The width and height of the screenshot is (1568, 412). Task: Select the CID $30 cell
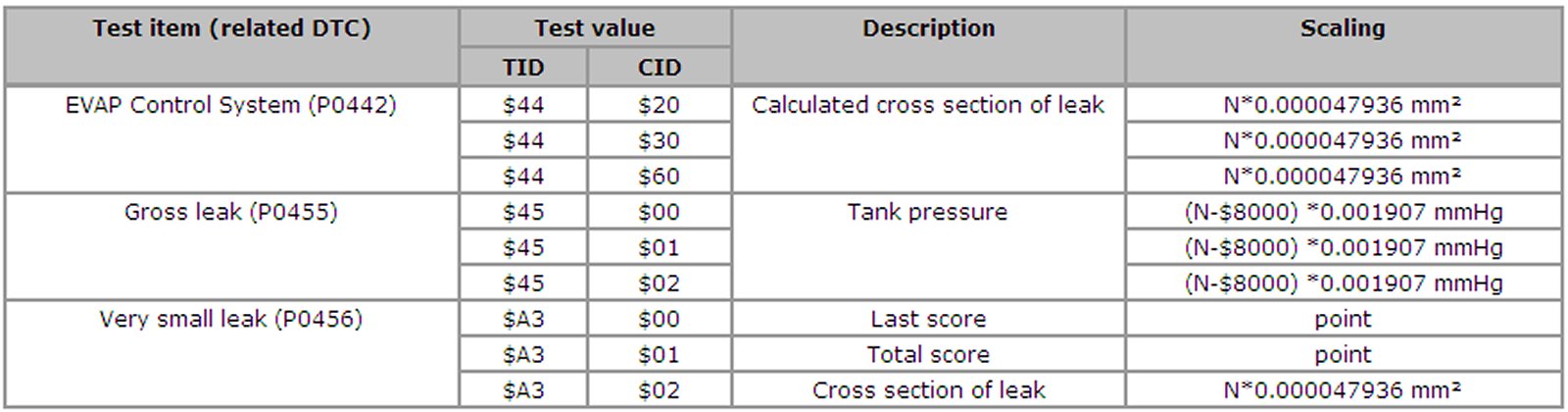tap(659, 141)
